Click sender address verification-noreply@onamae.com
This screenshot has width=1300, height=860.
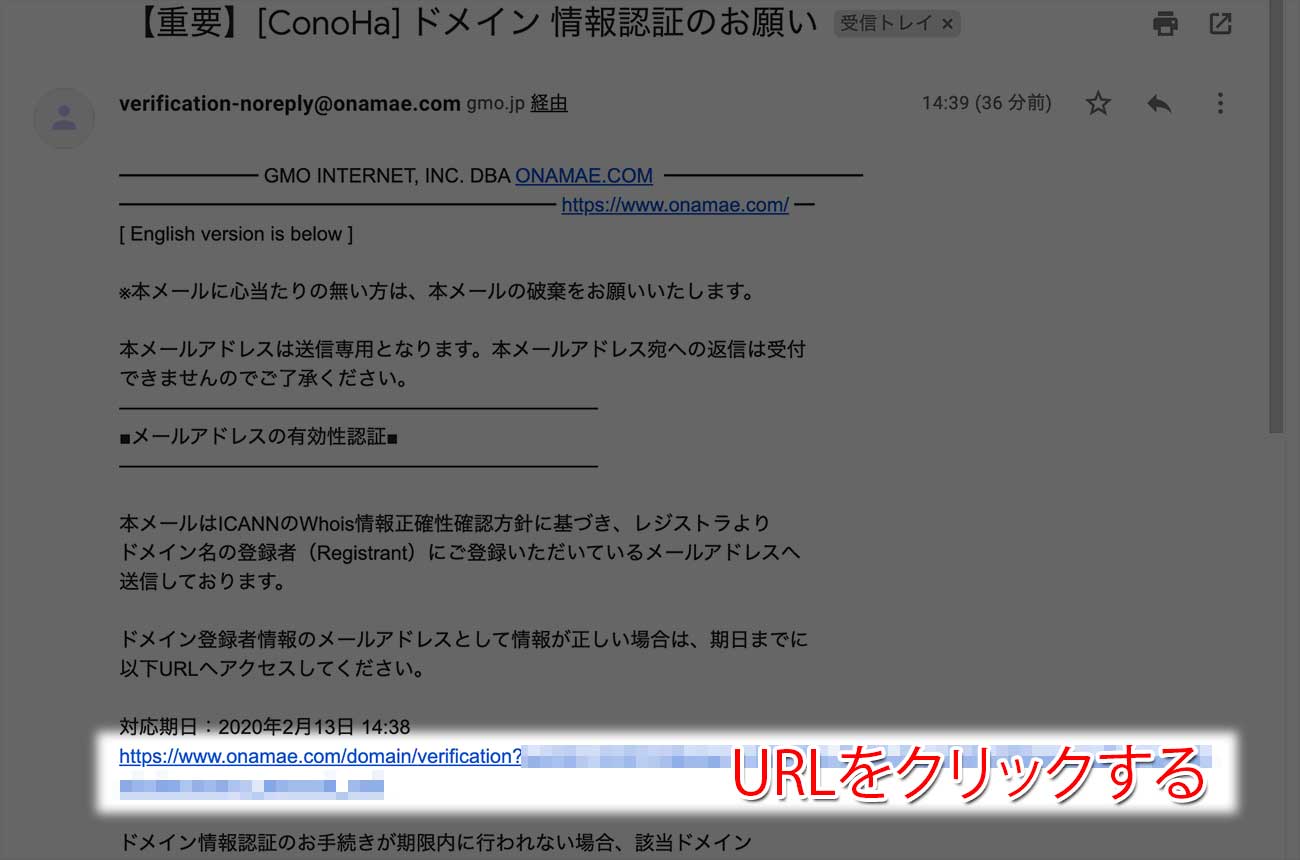tap(290, 103)
